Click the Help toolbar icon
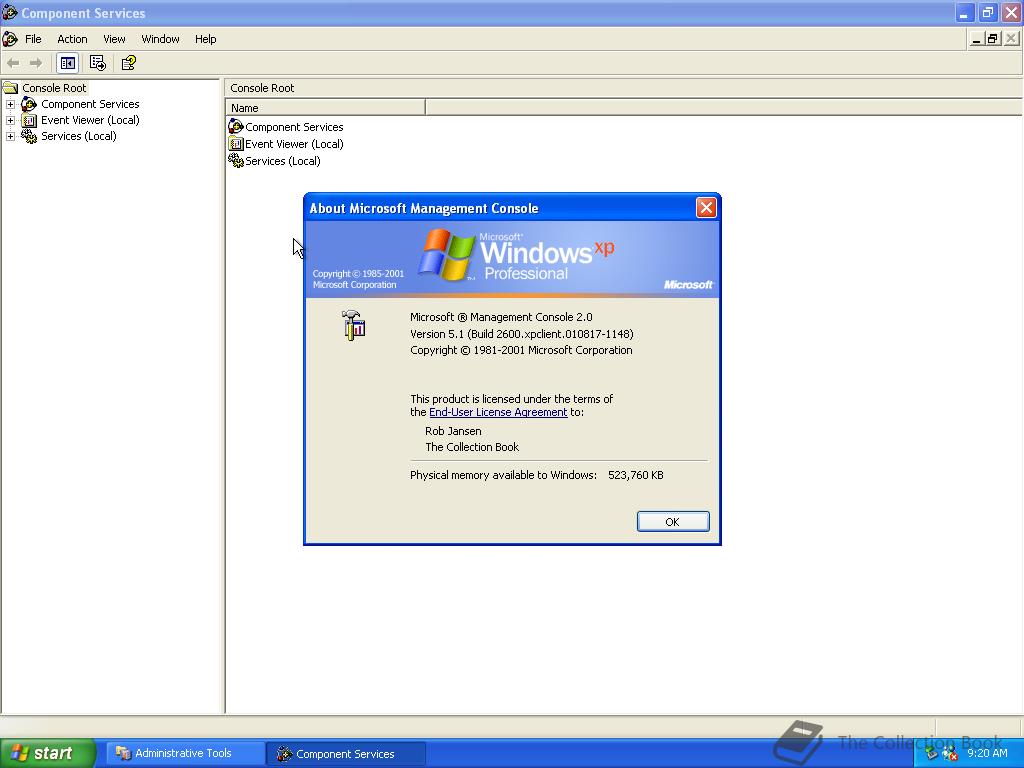Image resolution: width=1024 pixels, height=768 pixels. click(x=129, y=63)
